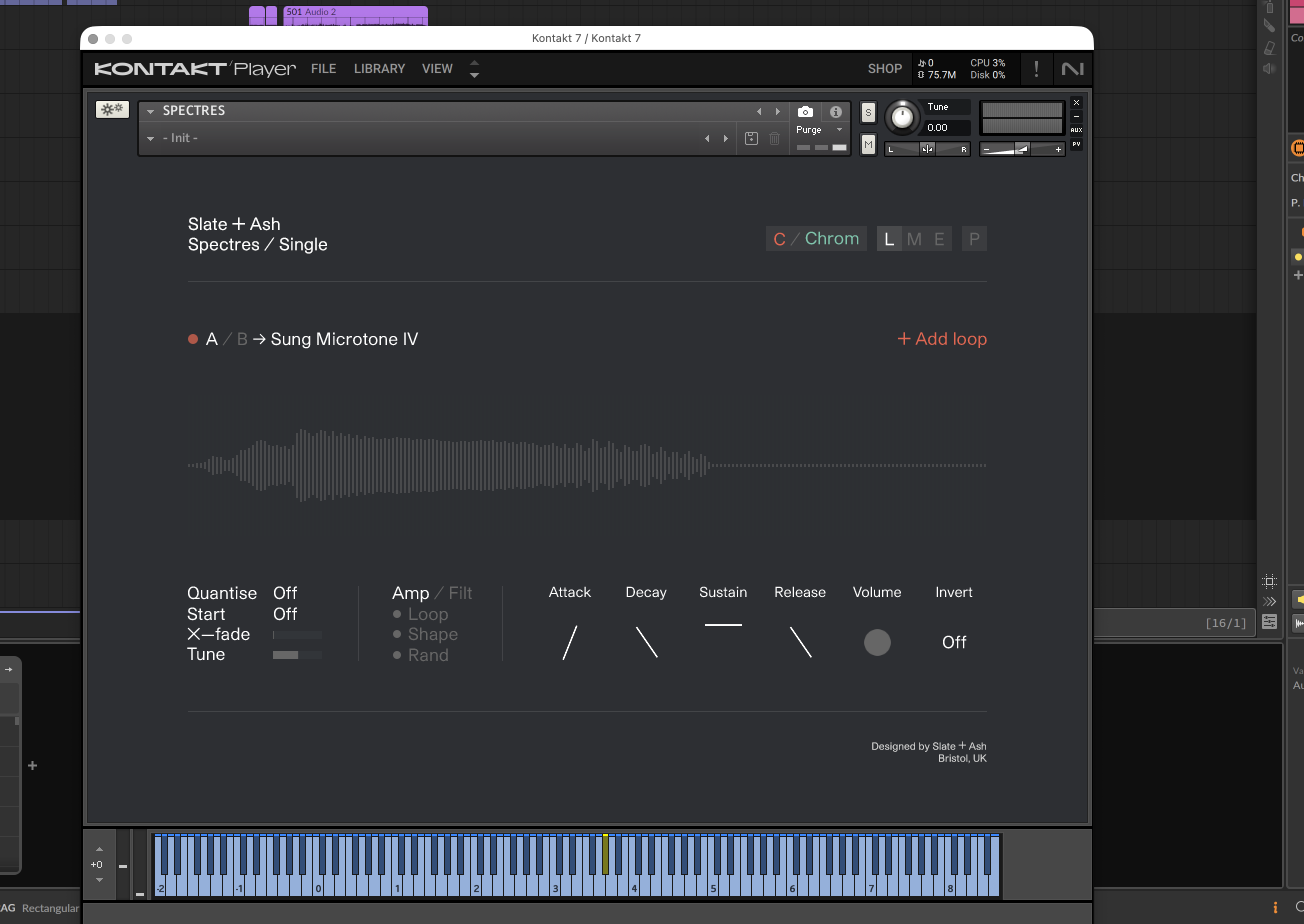Switch to the P page tab
1304x924 pixels.
click(974, 239)
